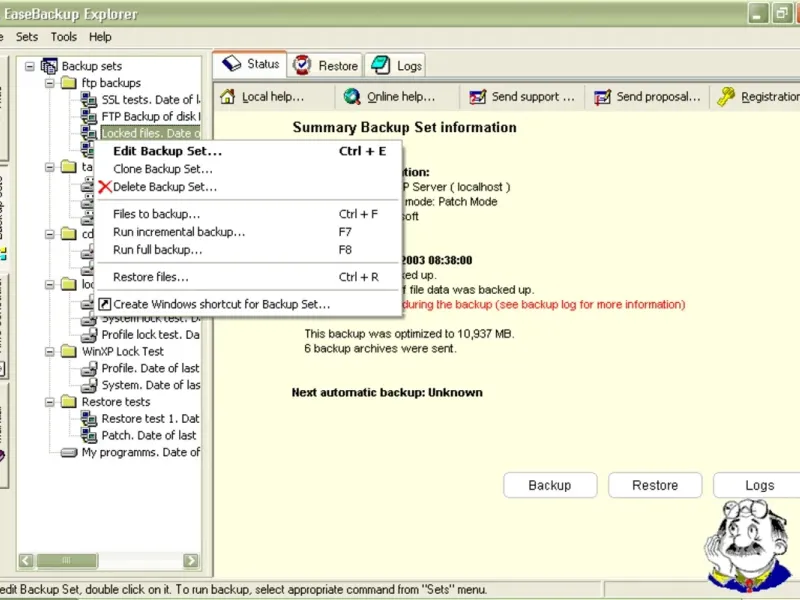Select Create Windows shortcut for Backup Set
This screenshot has width=800, height=600.
pos(249,304)
